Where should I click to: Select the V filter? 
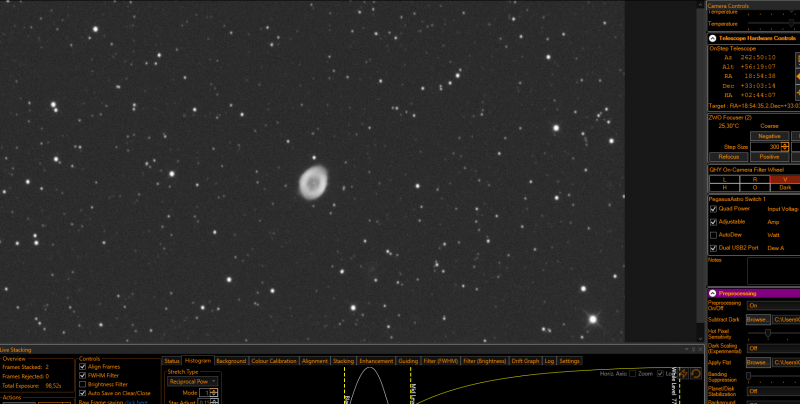[785, 180]
